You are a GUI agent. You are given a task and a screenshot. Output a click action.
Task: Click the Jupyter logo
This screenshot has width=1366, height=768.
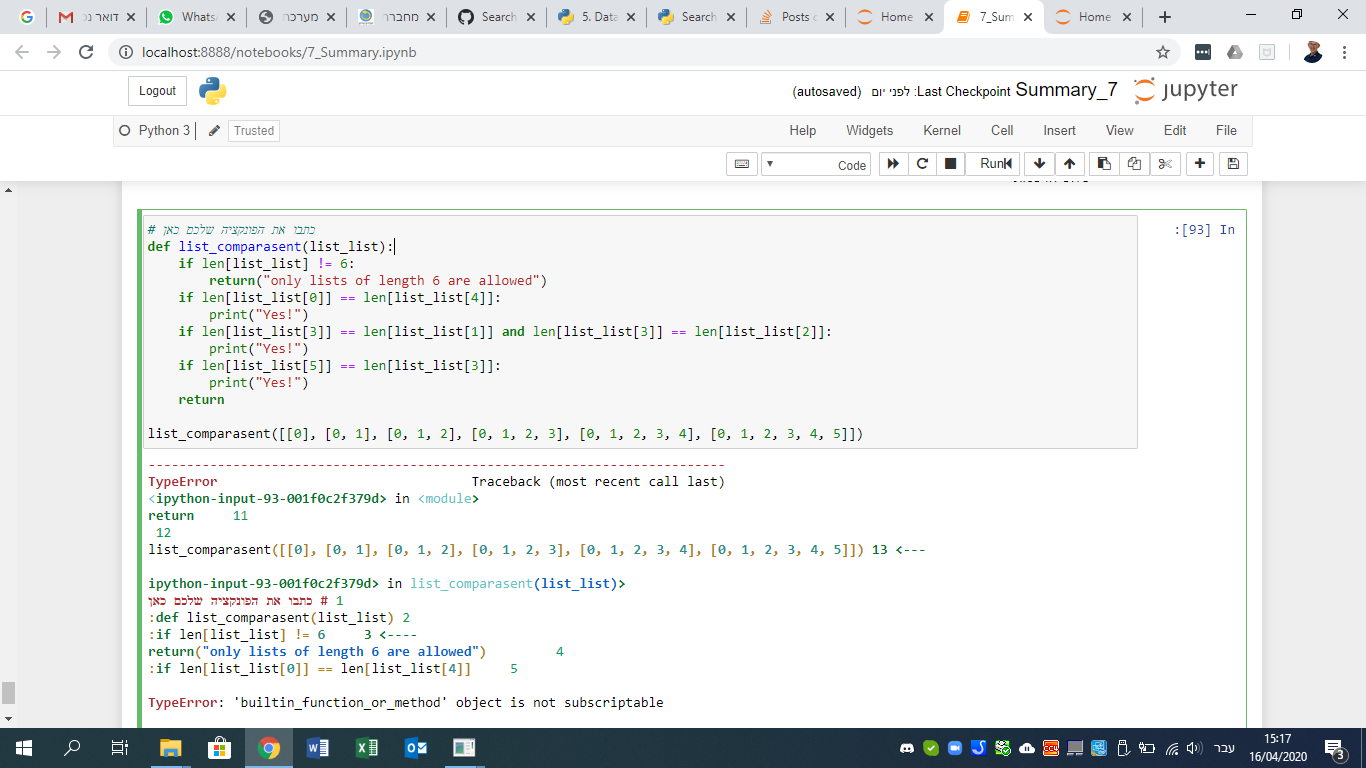pos(1186,90)
